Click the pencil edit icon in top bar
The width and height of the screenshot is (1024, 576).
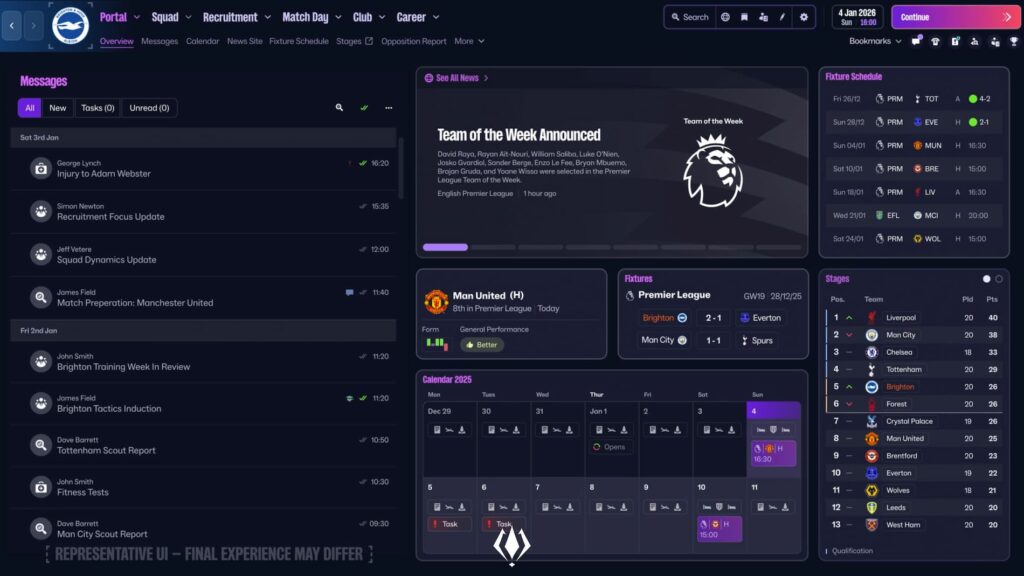click(782, 17)
